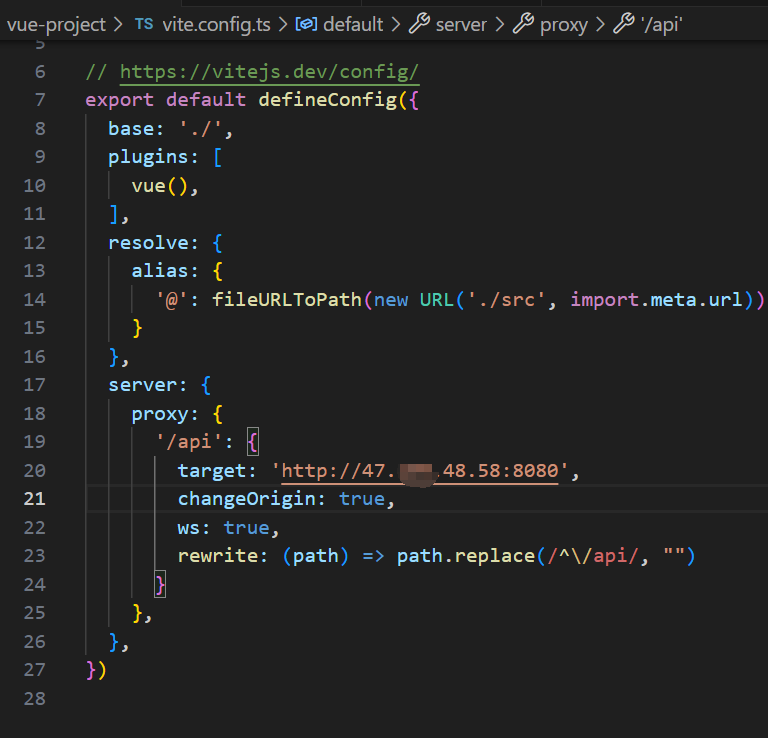This screenshot has height=738, width=768.
Task: Expand the chevron after server breadcrumb
Action: pyautogui.click(x=500, y=24)
